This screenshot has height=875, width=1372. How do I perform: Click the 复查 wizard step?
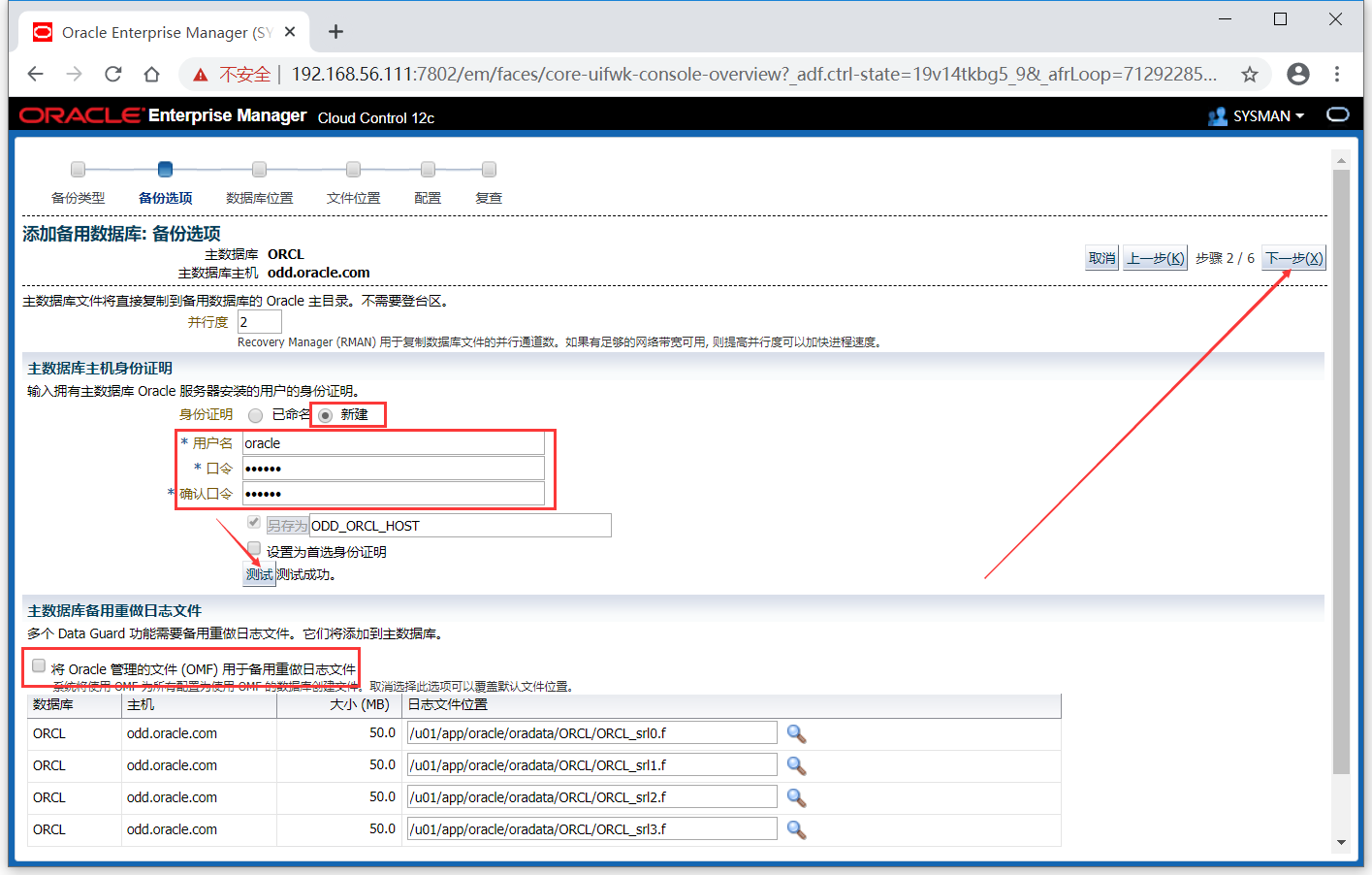click(x=489, y=181)
